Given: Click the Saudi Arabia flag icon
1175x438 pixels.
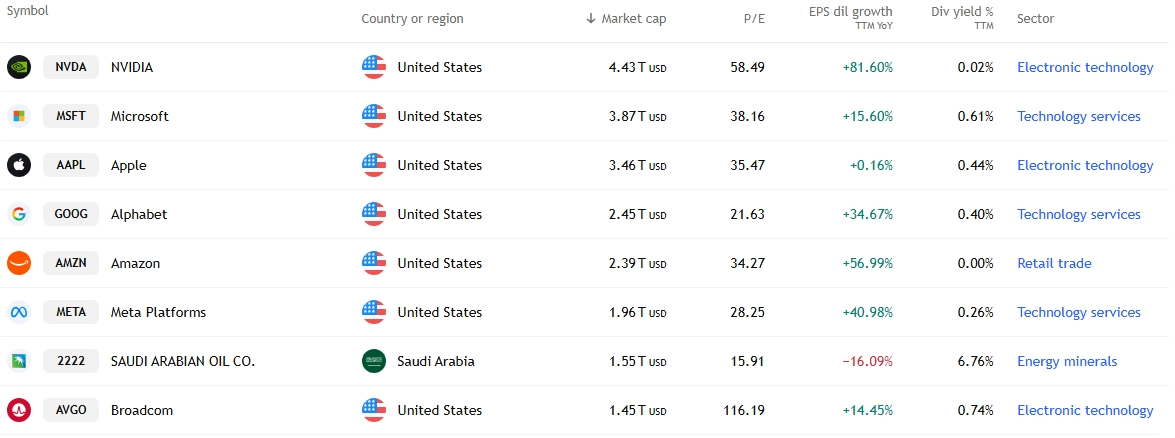Looking at the screenshot, I should point(374,361).
